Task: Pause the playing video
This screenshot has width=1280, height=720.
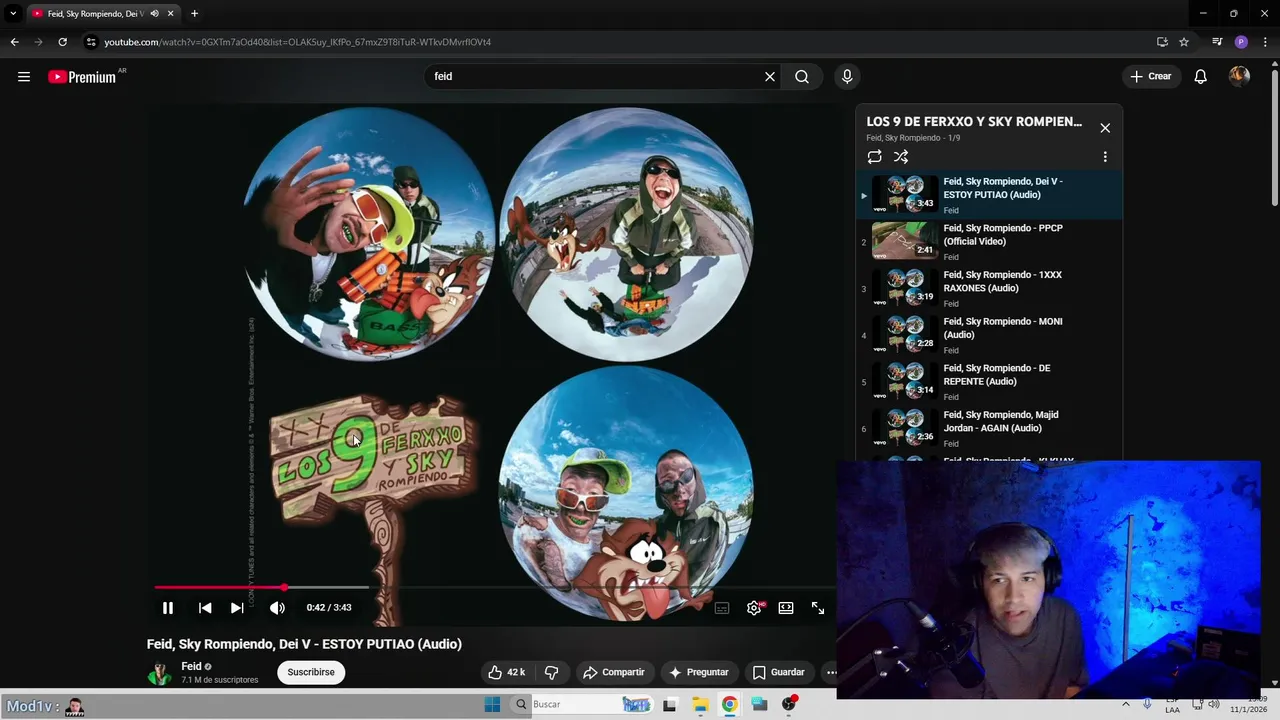Action: click(x=168, y=608)
